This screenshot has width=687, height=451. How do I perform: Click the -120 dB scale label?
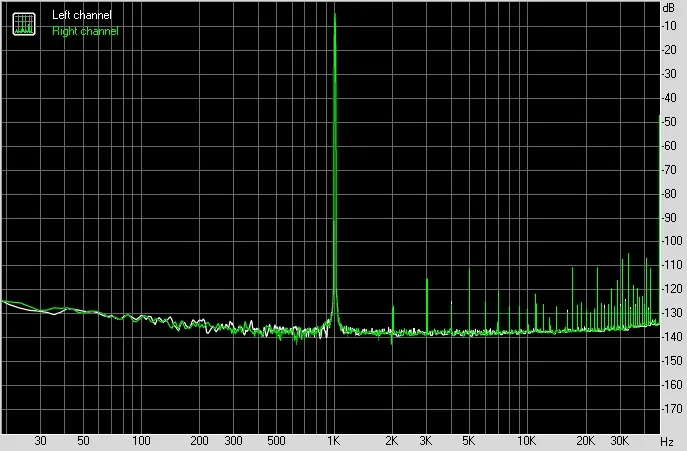[672, 289]
